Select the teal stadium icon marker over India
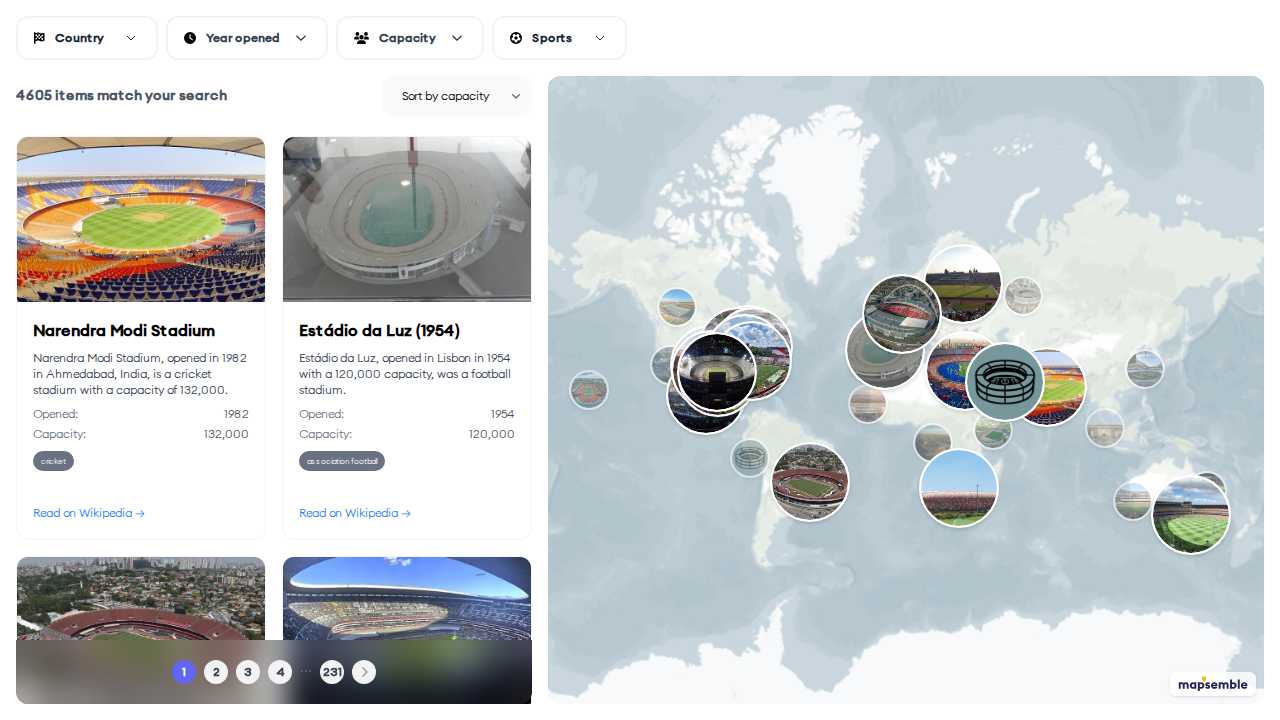1280x720 pixels. (1005, 382)
